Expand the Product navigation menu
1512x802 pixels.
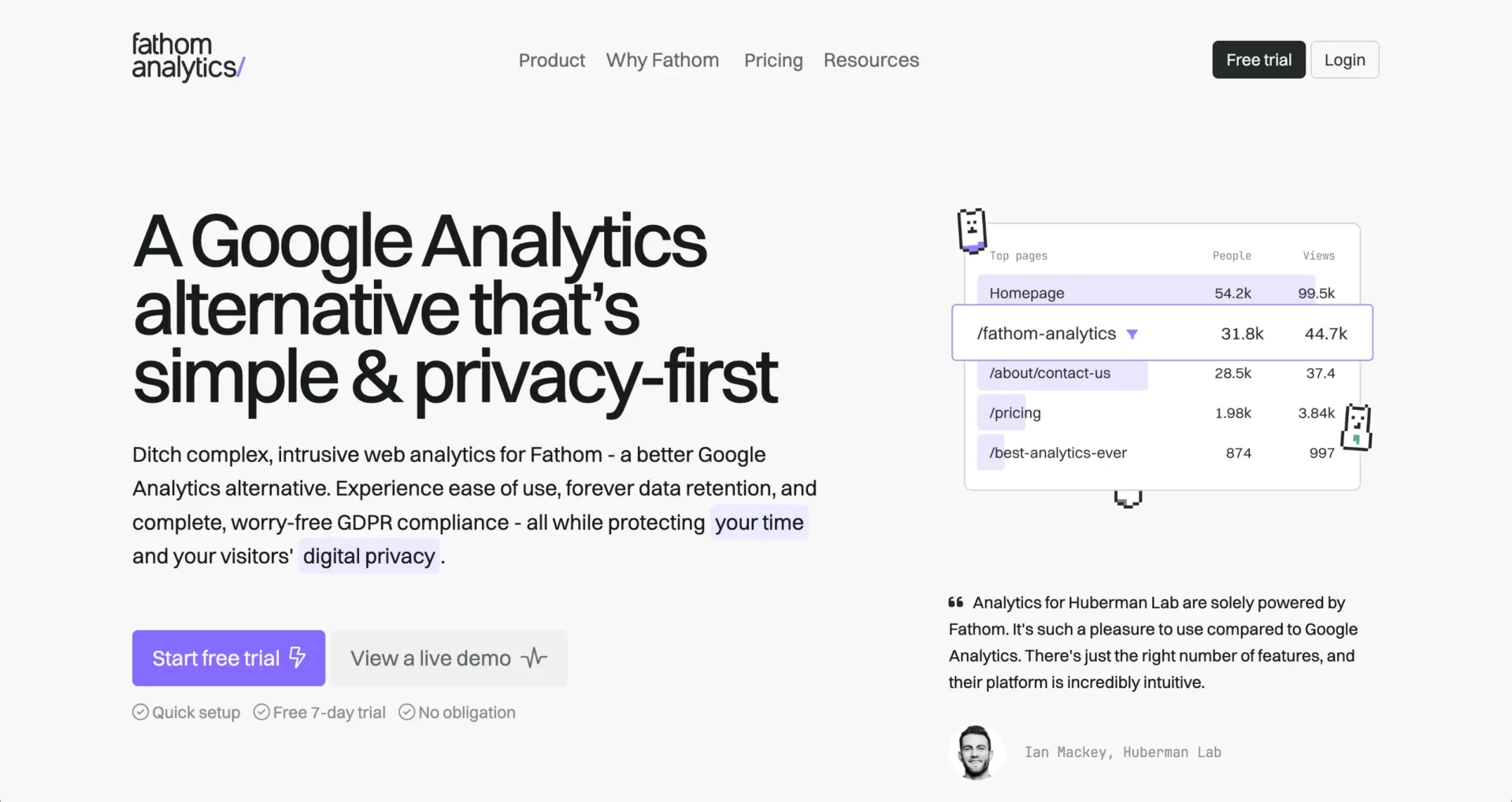551,60
